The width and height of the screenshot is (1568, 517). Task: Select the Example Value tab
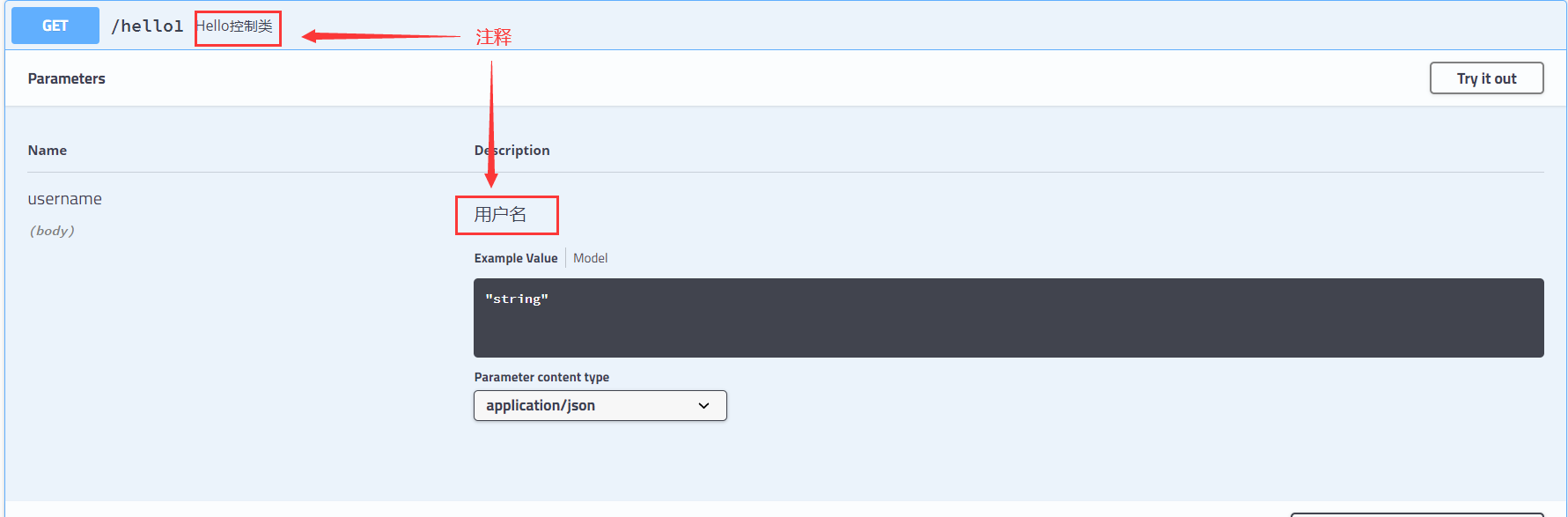[x=516, y=258]
